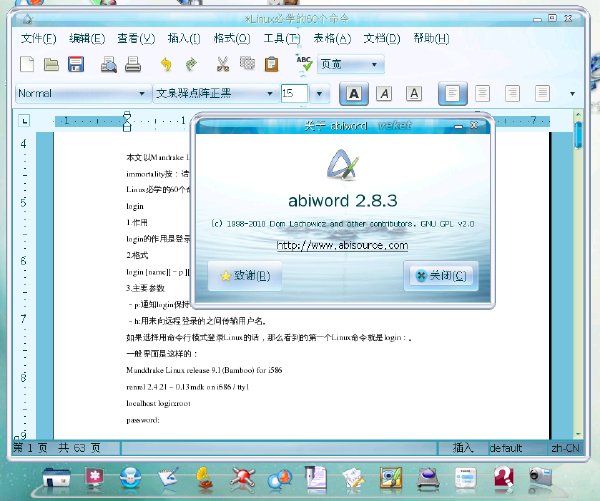Viewport: 600px width, 501px height.
Task: Click the document line starting Mandrake Linux release 9.1
Action: [x=204, y=370]
